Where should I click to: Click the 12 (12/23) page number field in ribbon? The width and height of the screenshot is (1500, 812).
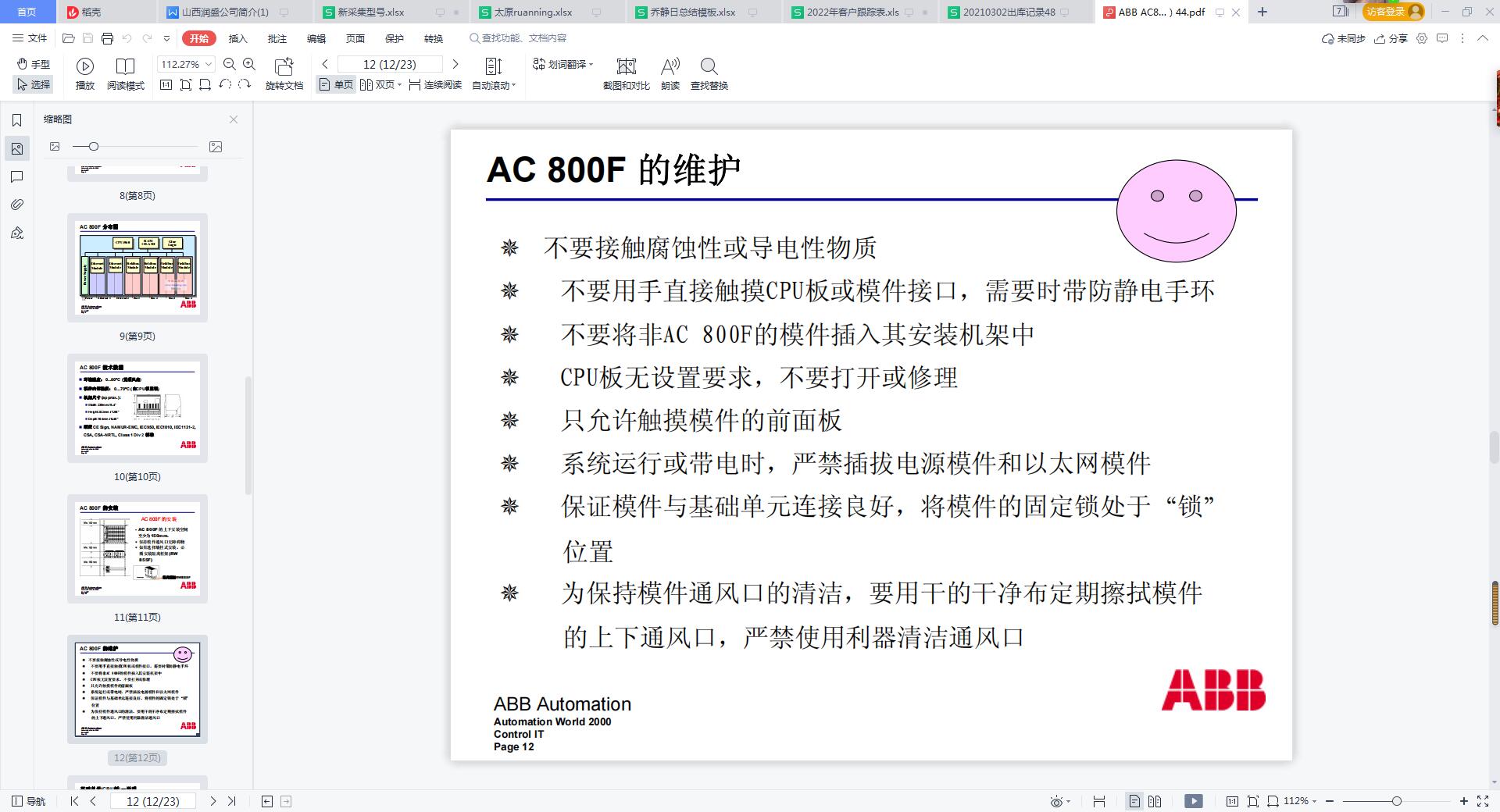pyautogui.click(x=389, y=64)
